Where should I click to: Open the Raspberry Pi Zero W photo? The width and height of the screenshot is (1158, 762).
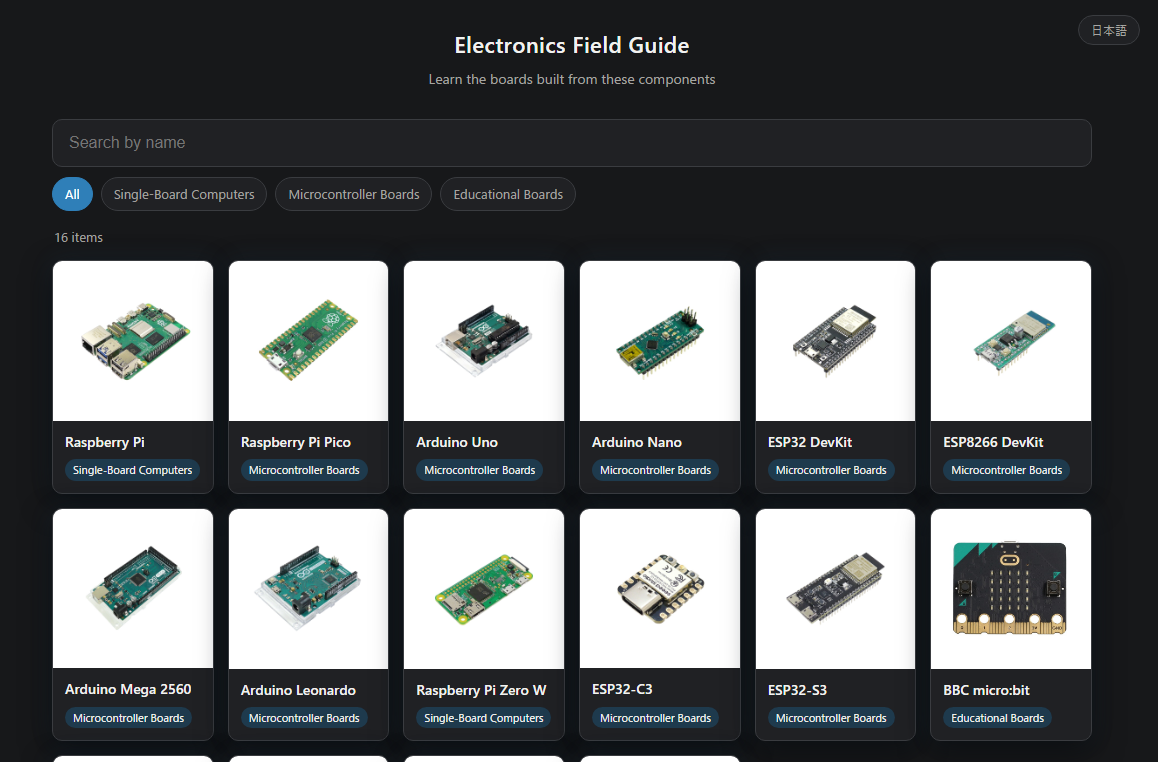[484, 588]
